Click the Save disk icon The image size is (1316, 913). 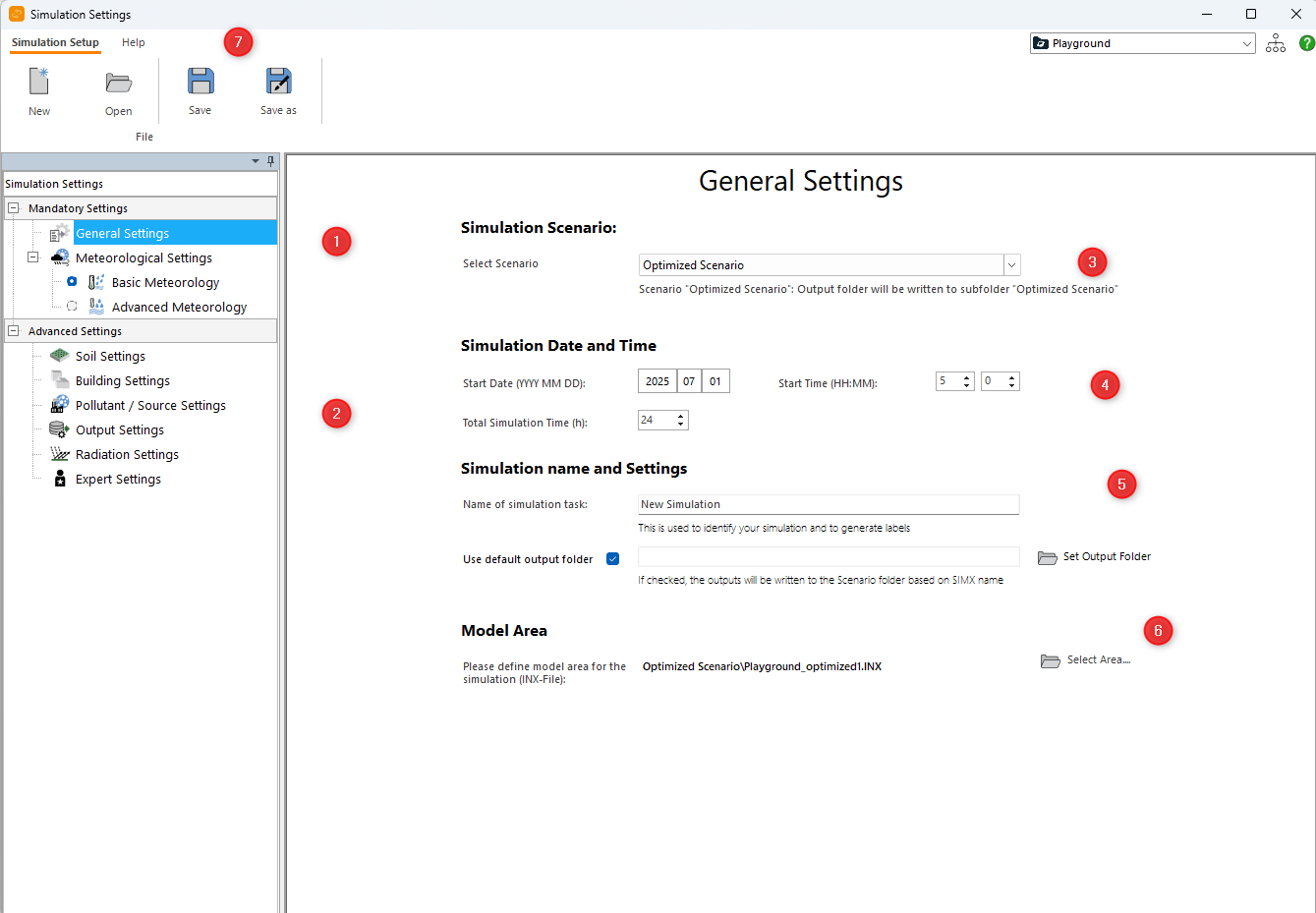pyautogui.click(x=200, y=82)
